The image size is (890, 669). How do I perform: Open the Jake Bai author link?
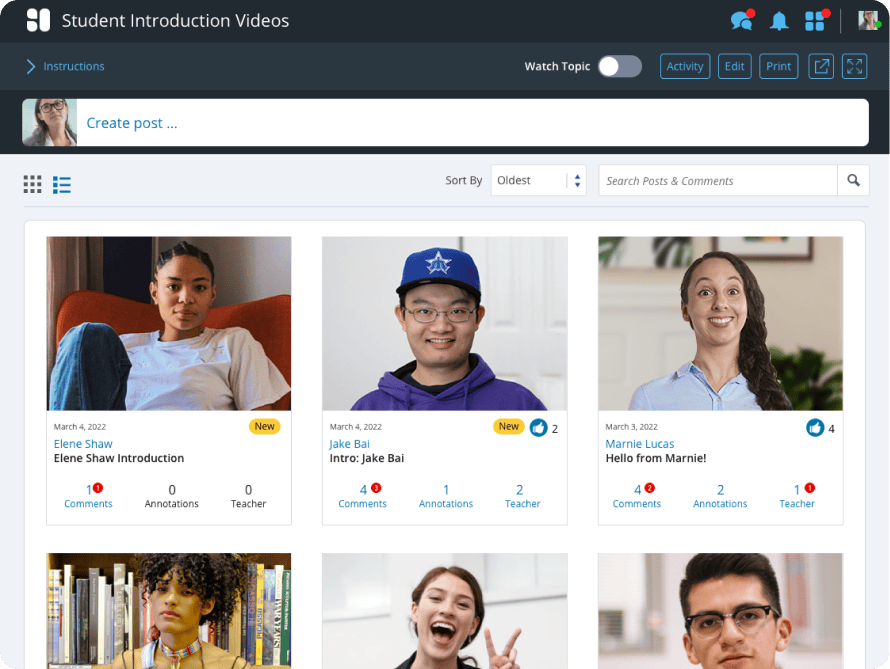click(350, 444)
